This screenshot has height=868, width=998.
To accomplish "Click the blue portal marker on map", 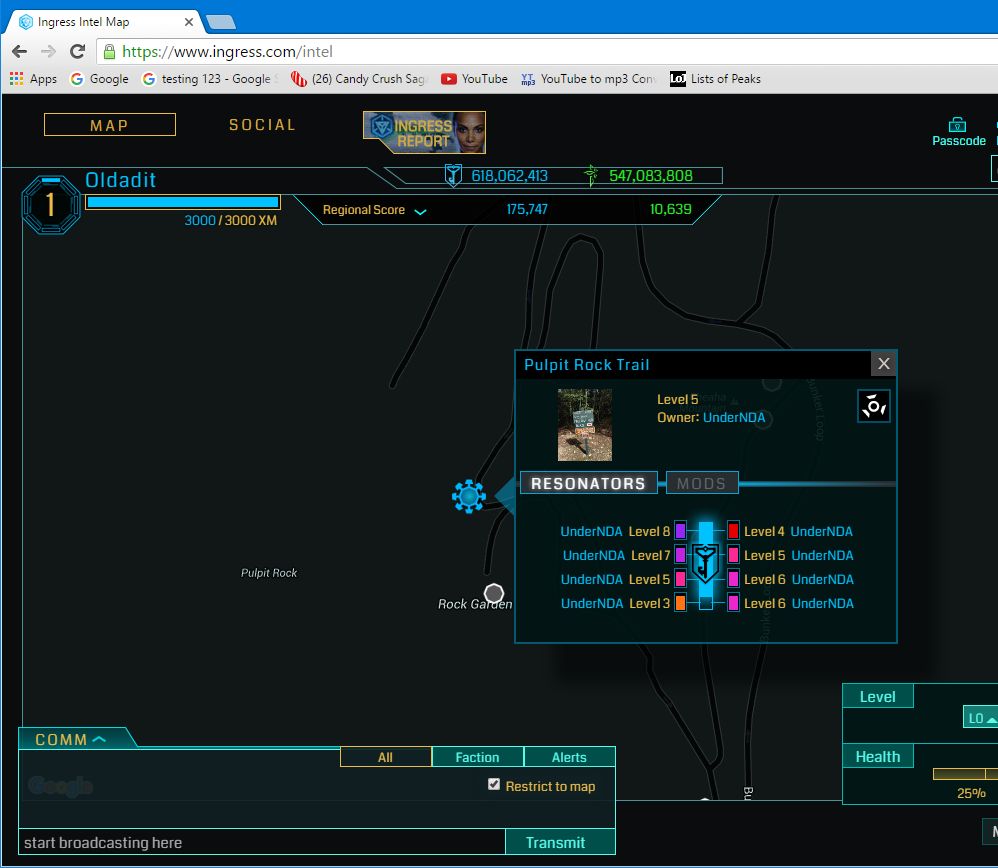I will [x=468, y=495].
